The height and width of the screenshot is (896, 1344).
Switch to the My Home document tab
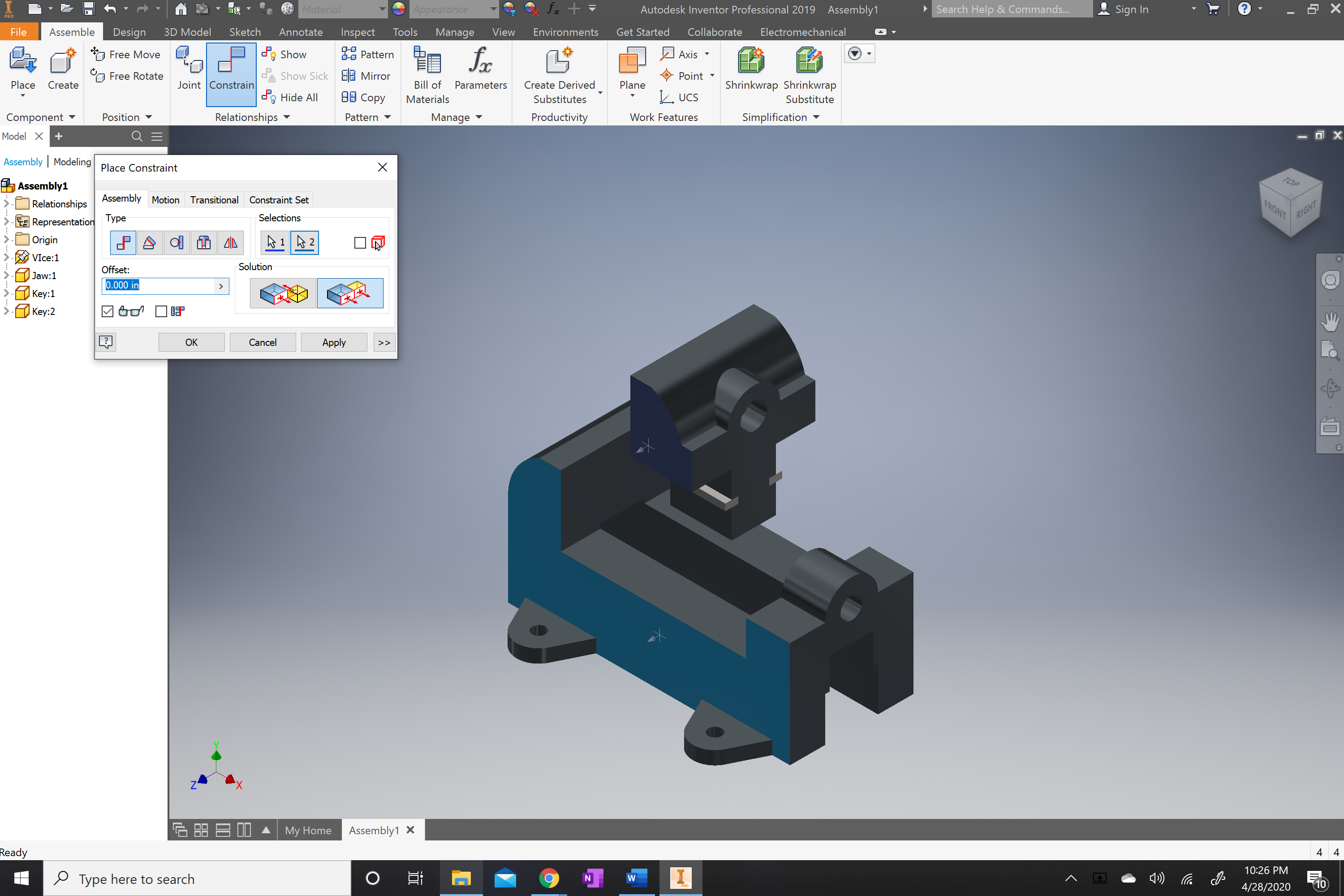tap(308, 830)
